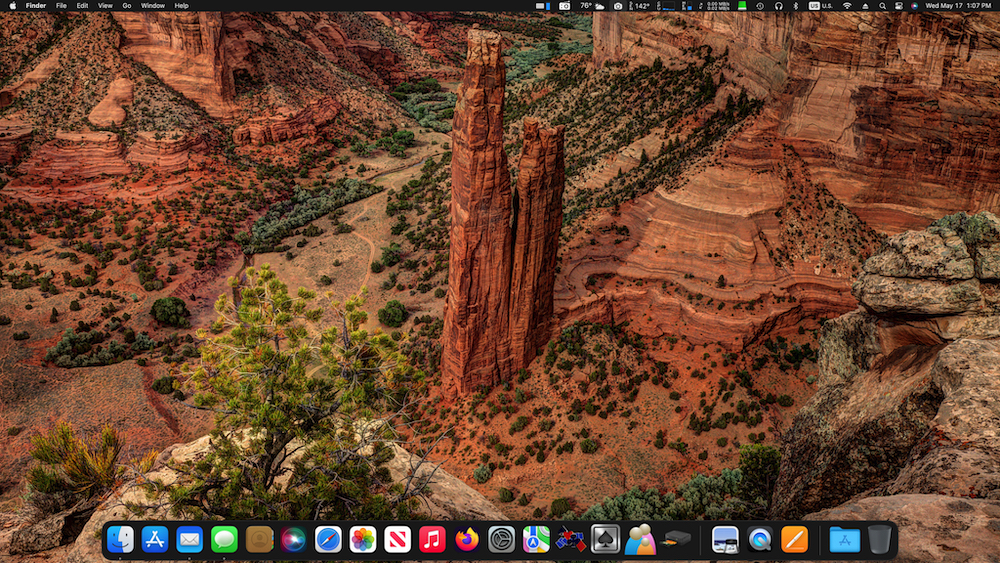Open the Wi-Fi status menu
1000x563 pixels.
pyautogui.click(x=847, y=6)
